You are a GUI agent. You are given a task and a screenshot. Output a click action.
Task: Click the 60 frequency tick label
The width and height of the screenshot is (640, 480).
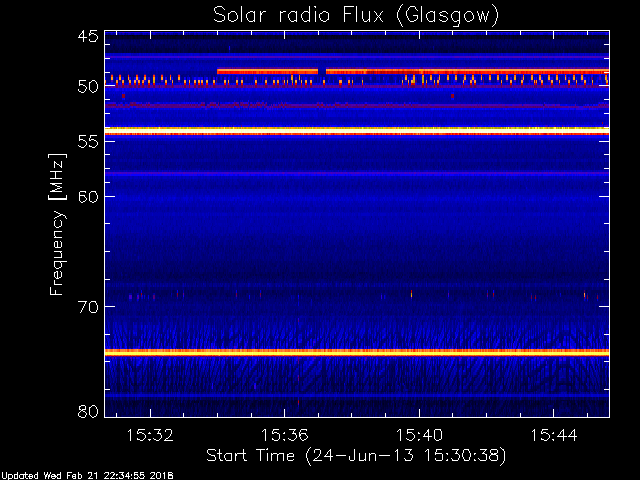(88, 197)
